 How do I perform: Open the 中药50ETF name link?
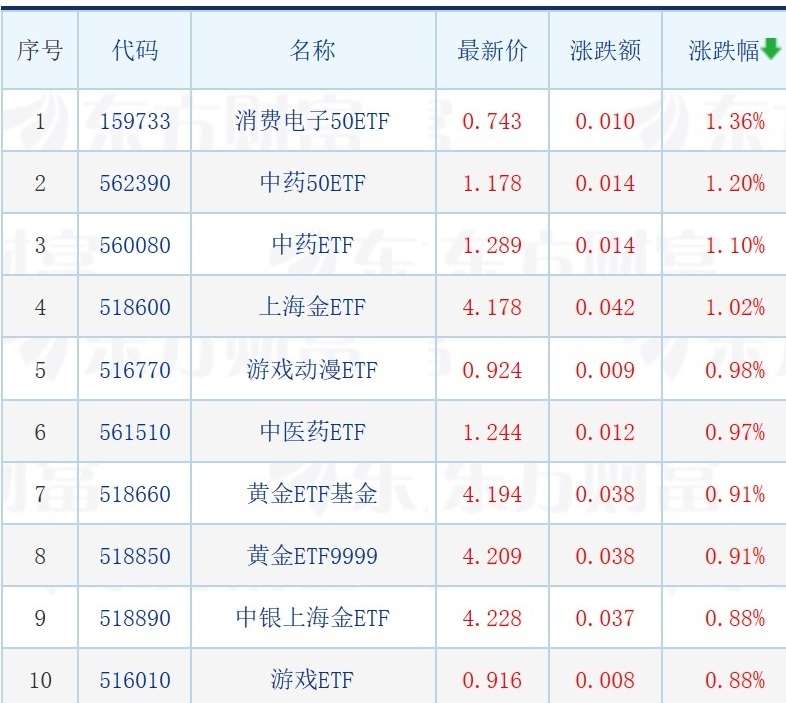(313, 183)
